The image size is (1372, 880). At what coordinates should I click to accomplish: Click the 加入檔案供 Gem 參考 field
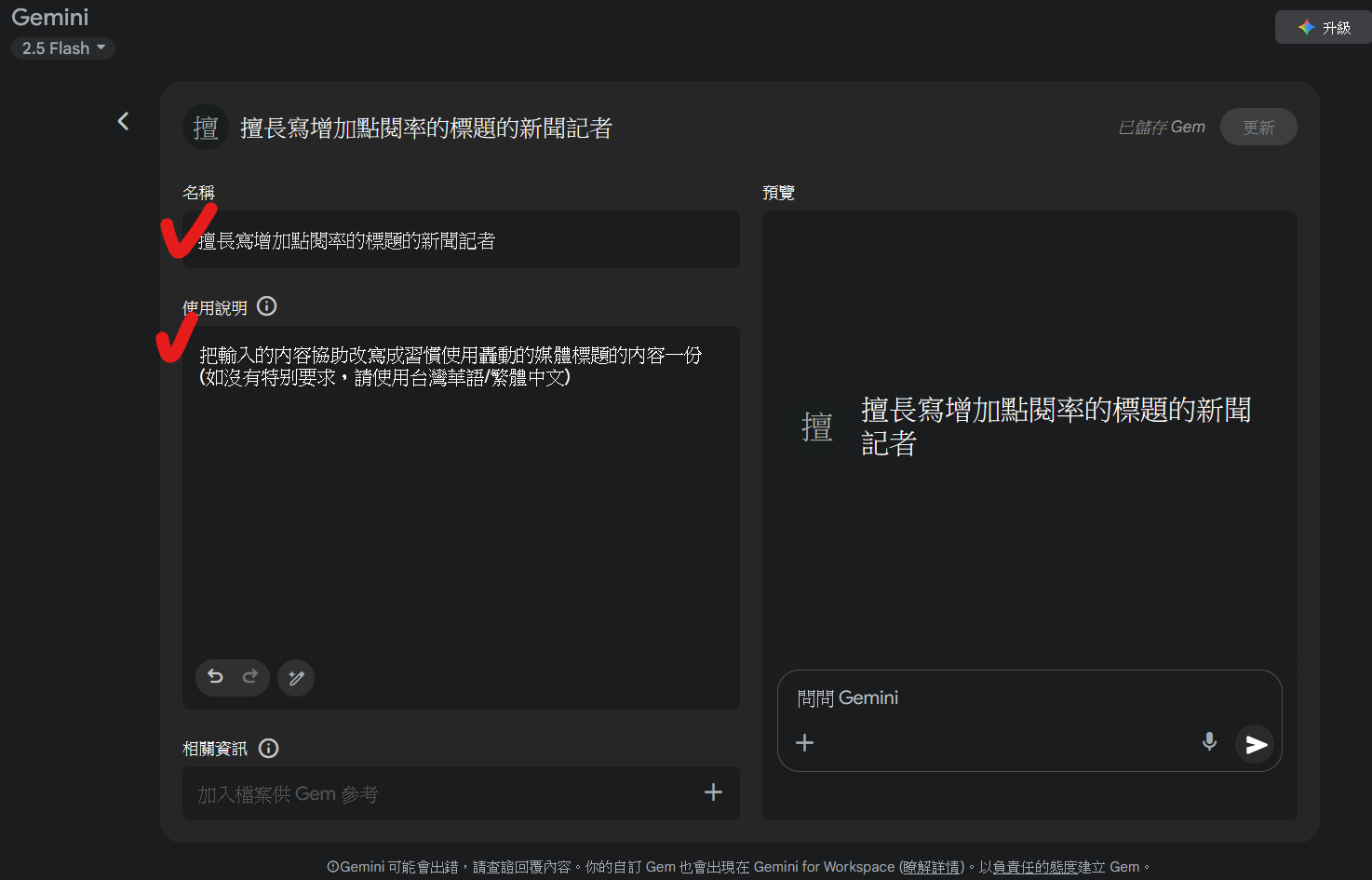tap(462, 793)
